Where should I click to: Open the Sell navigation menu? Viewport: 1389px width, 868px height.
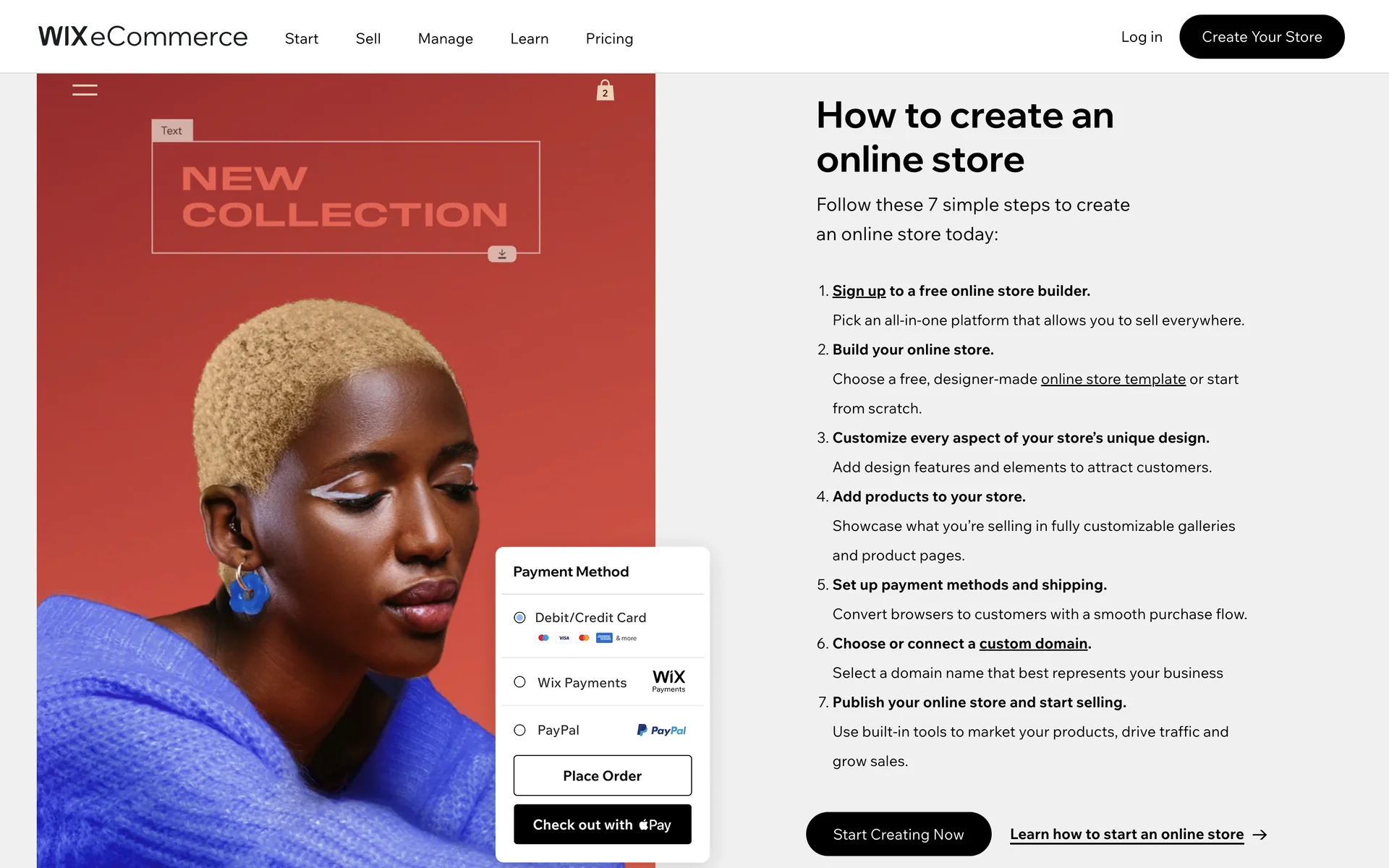368,38
